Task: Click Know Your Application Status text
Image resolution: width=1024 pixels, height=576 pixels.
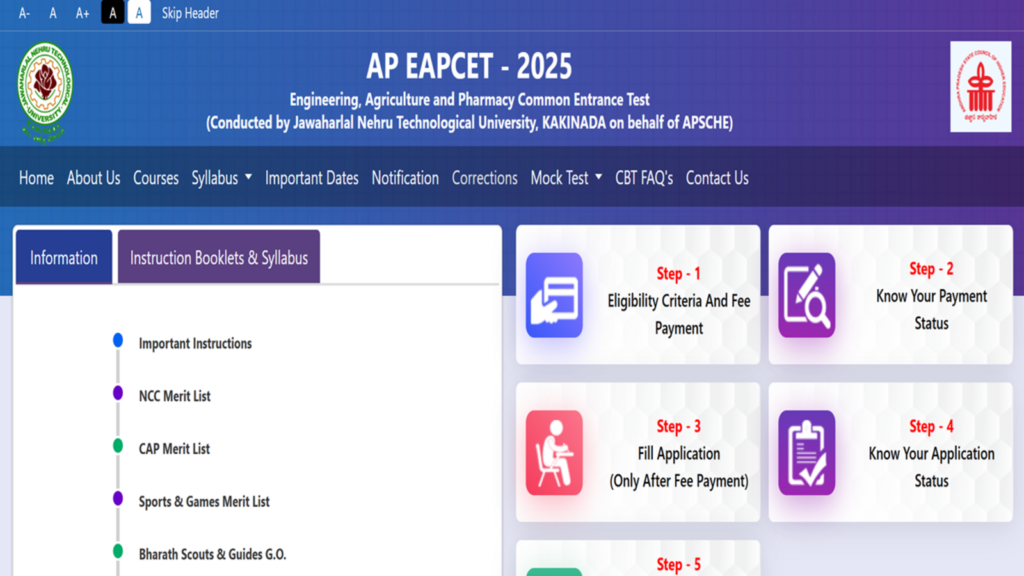Action: click(x=931, y=467)
